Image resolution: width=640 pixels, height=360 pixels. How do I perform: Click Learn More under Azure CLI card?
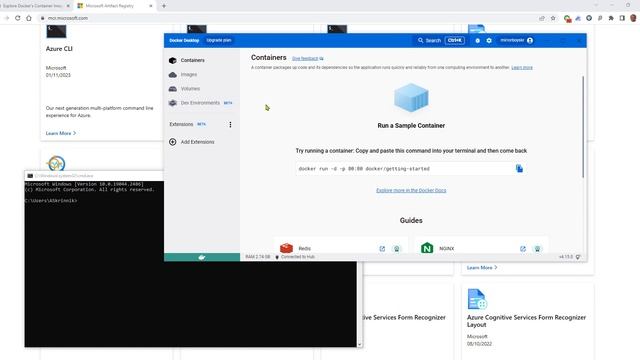point(60,133)
